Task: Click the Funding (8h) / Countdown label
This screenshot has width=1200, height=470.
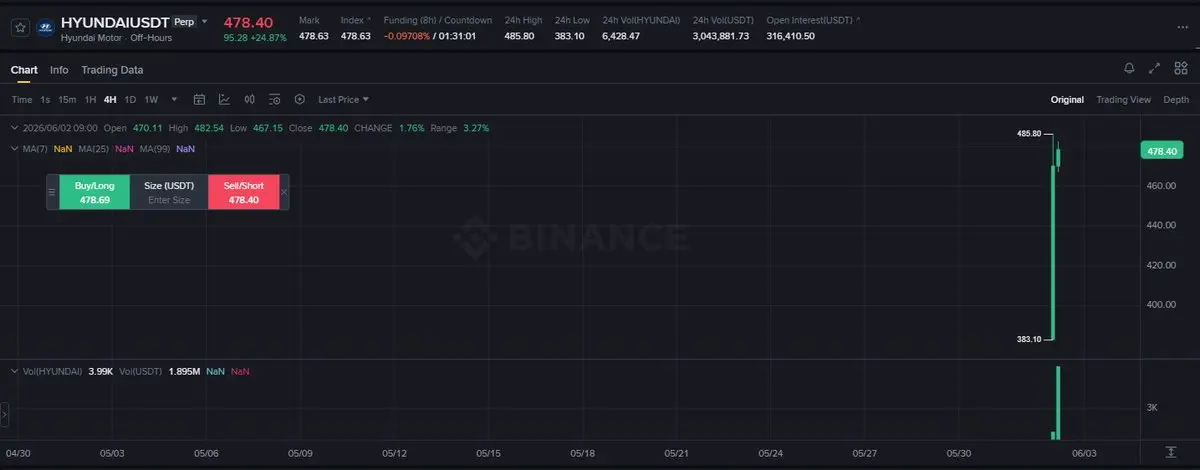Action: [438, 20]
